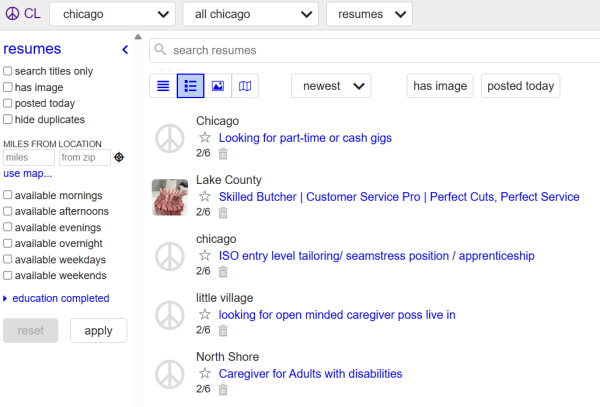Check the sidebar 'has image' checkbox
This screenshot has width=600, height=407.
point(8,87)
